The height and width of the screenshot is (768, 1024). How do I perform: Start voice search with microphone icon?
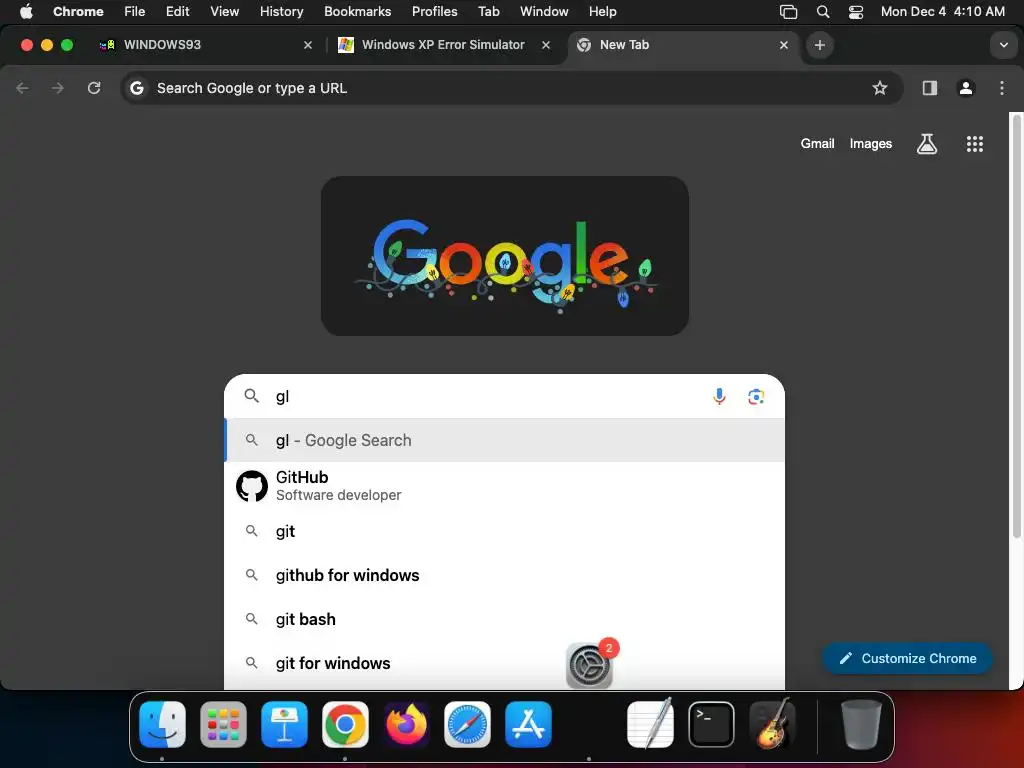point(719,396)
